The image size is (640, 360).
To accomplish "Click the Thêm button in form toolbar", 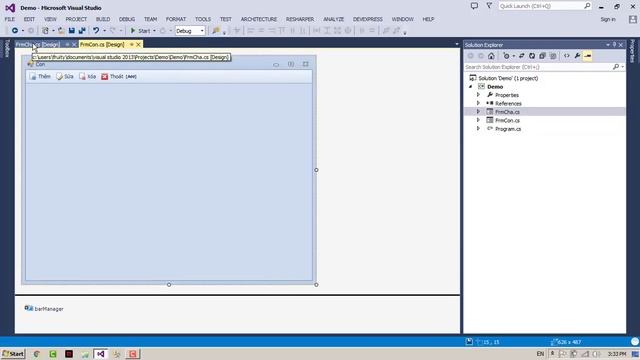I will click(40, 76).
